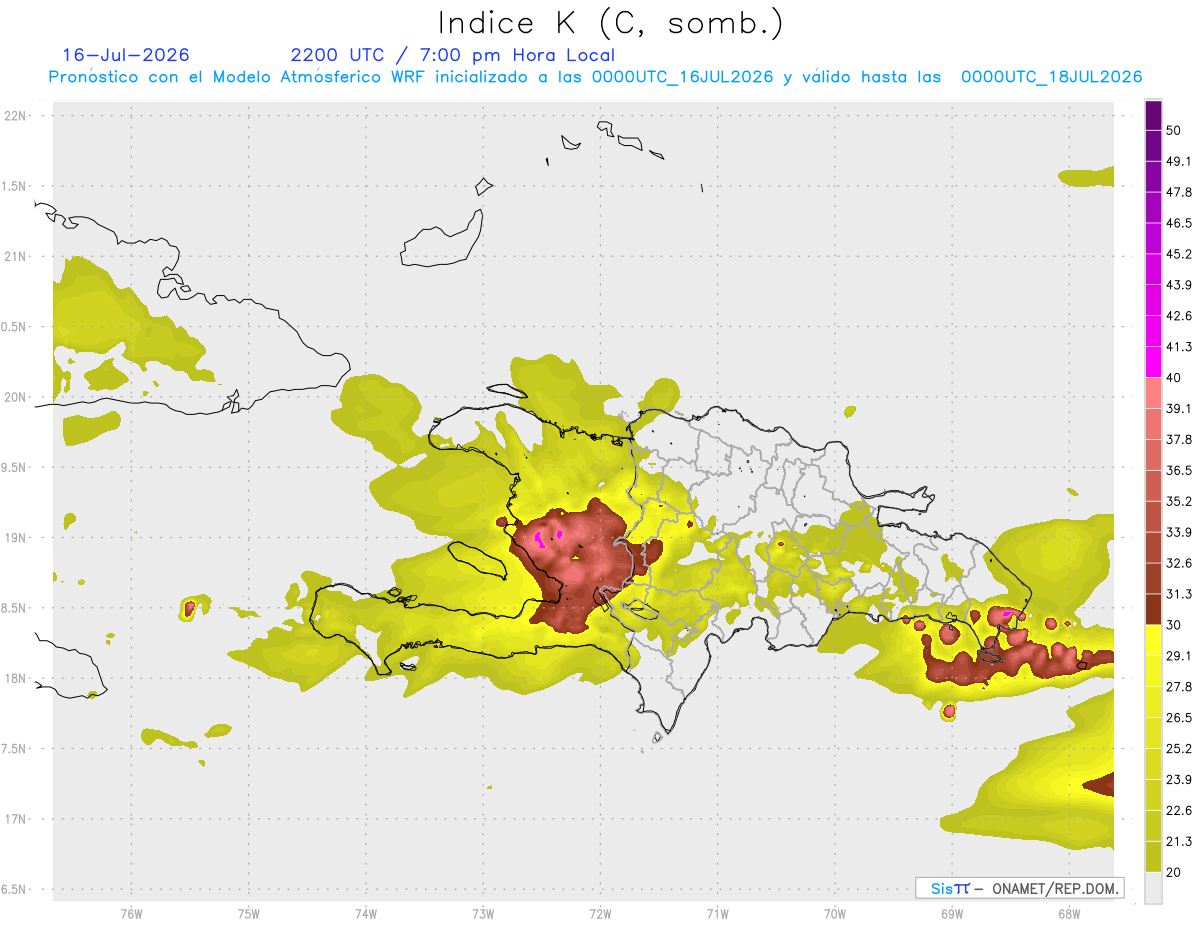Click the longitude label '74W'
This screenshot has width=1200, height=927.
(365, 913)
